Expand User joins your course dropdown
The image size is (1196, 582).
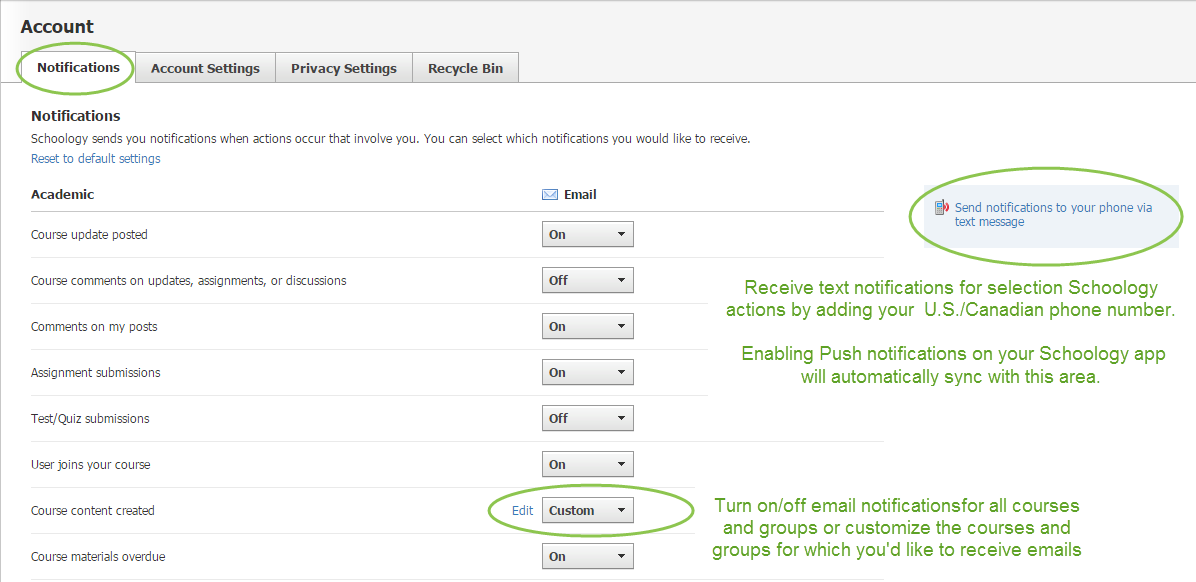(x=587, y=464)
